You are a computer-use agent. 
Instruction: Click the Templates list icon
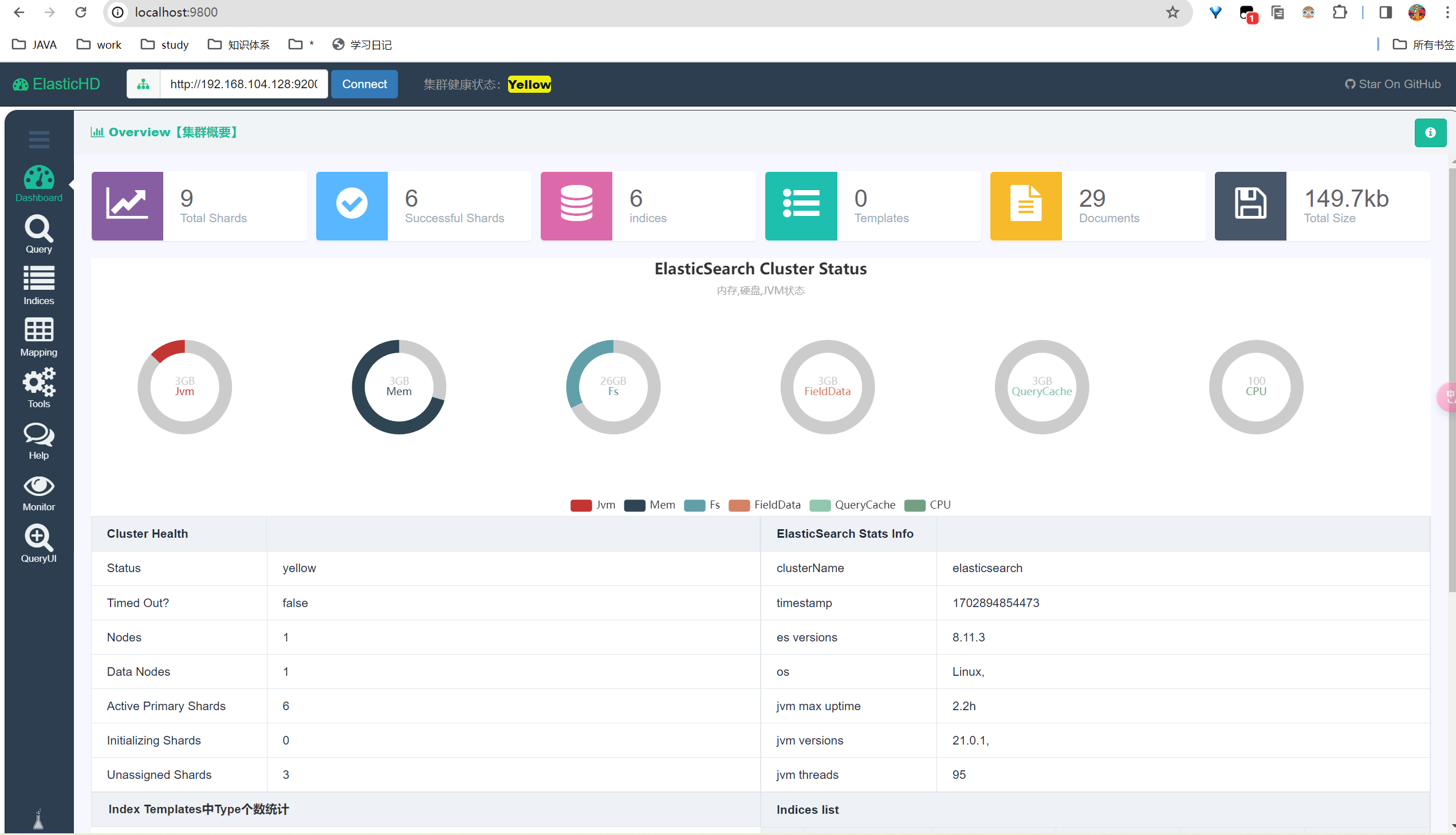click(801, 205)
